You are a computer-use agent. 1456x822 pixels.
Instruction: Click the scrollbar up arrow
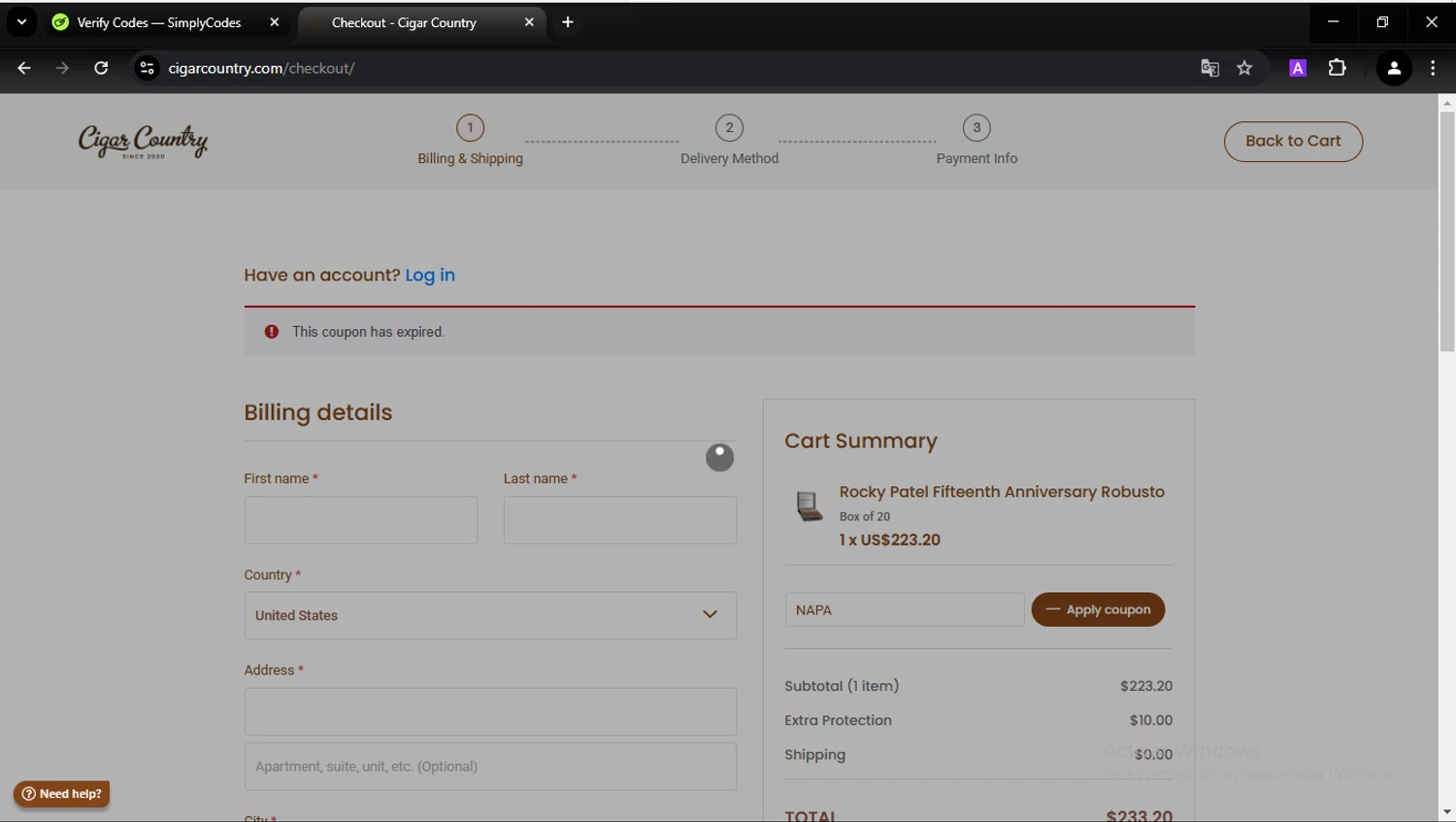tap(1447, 102)
